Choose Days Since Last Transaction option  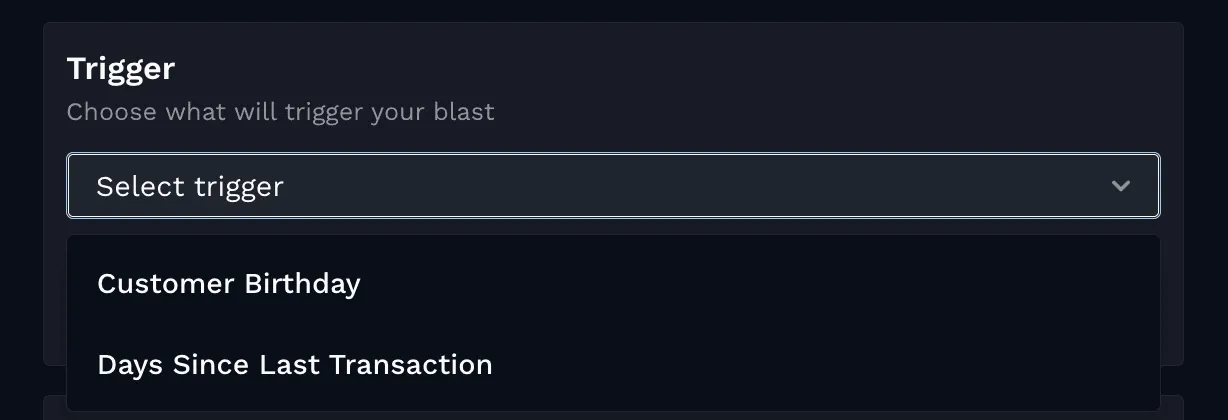click(x=613, y=365)
